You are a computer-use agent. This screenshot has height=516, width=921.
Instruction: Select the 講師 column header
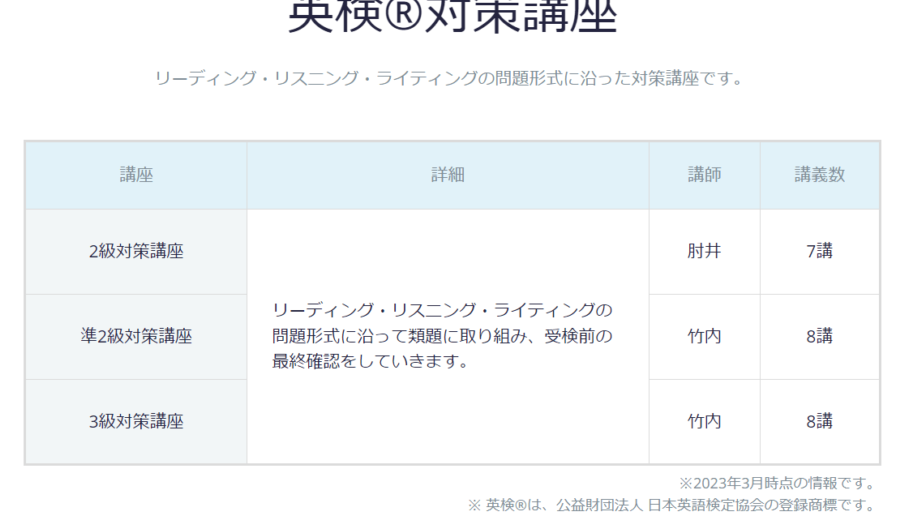(704, 175)
